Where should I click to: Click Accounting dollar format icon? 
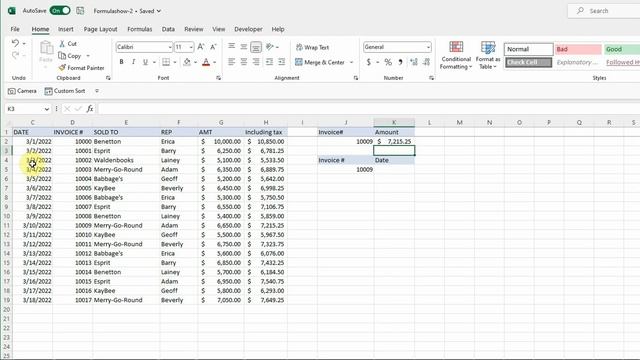point(369,62)
